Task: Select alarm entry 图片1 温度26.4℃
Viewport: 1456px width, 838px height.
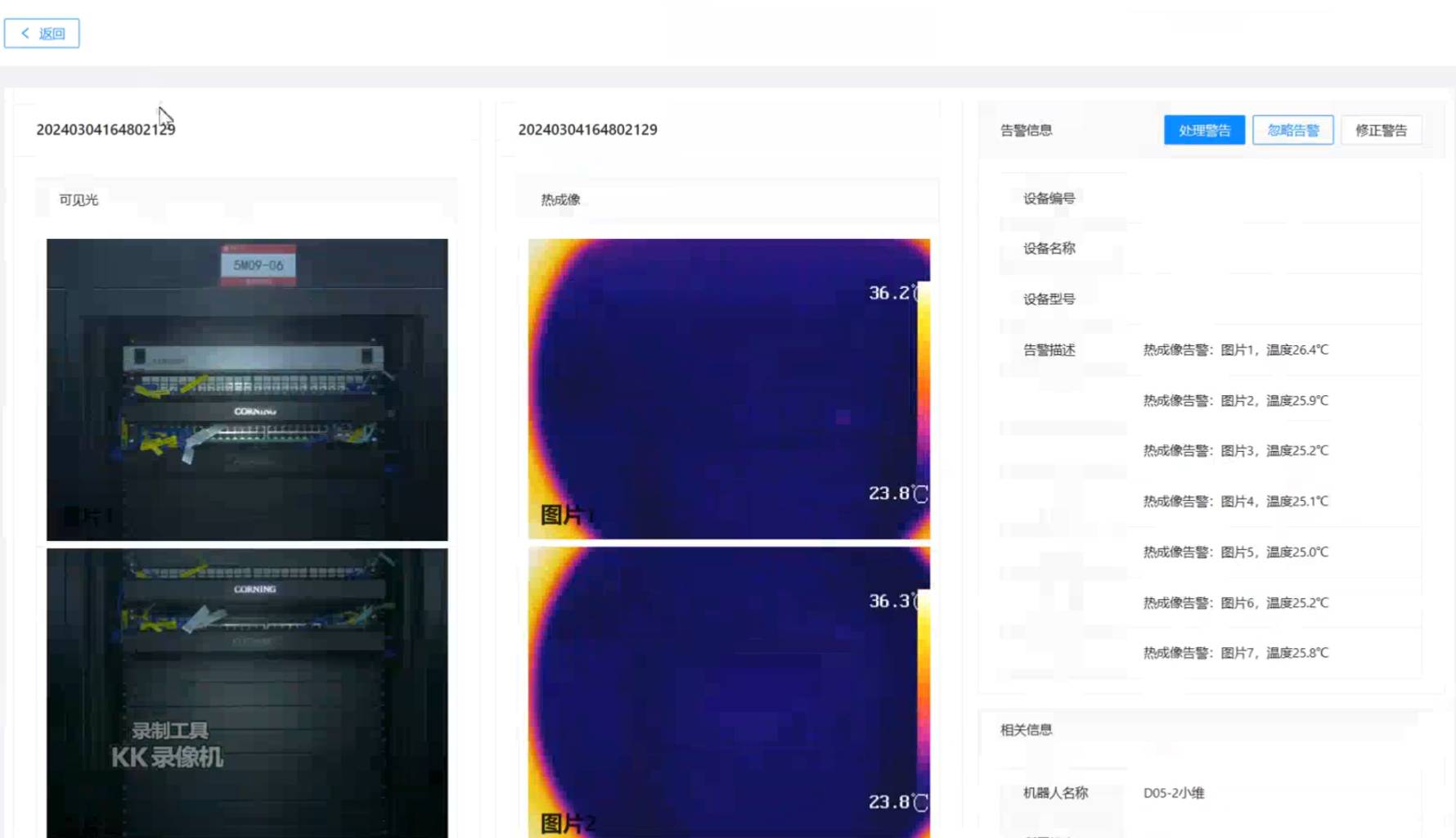Action: point(1235,350)
